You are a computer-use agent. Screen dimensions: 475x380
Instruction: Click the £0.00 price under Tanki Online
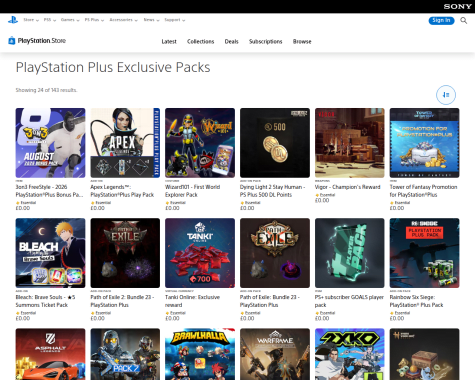pos(172,318)
